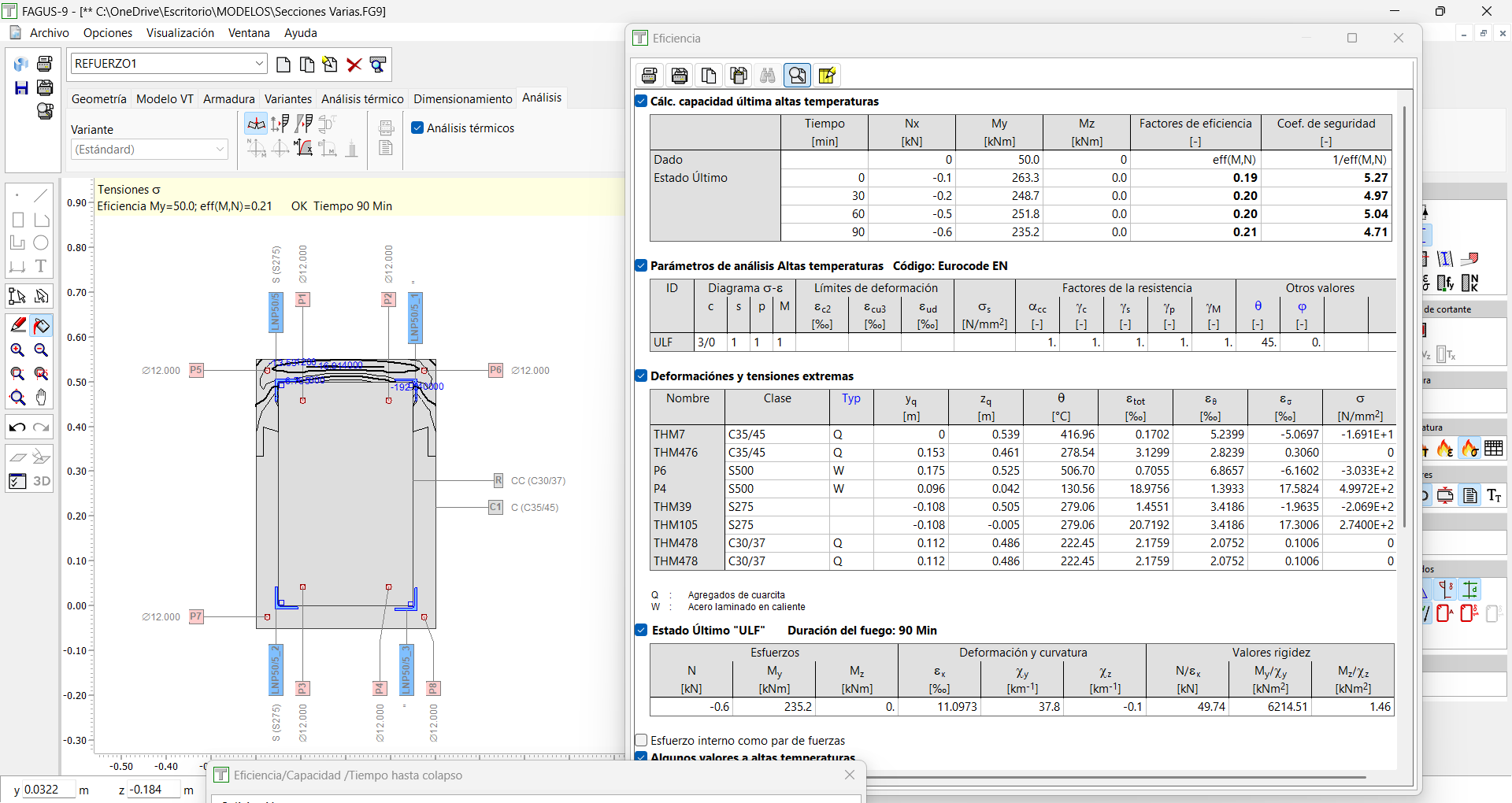Image resolution: width=1512 pixels, height=803 pixels.
Task: Select the zoom in magnifier tool
Action: pos(17,350)
